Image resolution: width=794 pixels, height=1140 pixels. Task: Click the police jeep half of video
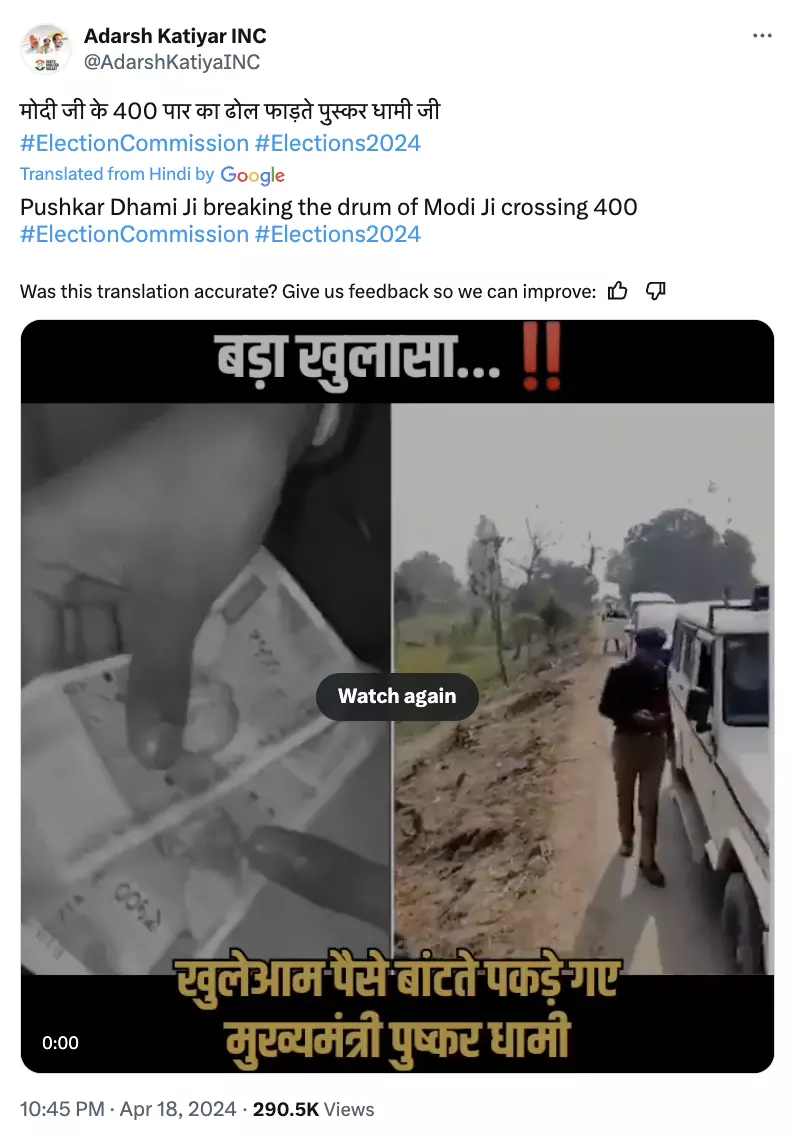[x=583, y=689]
